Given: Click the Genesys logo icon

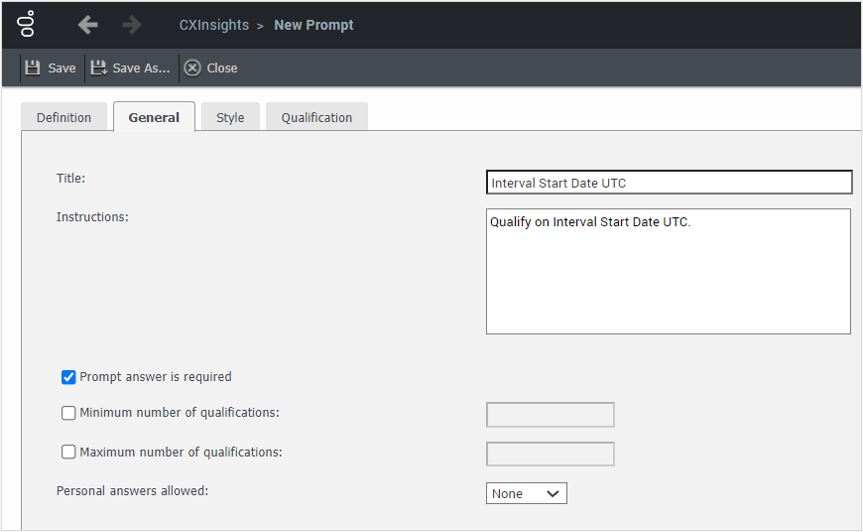Looking at the screenshot, I should [27, 24].
